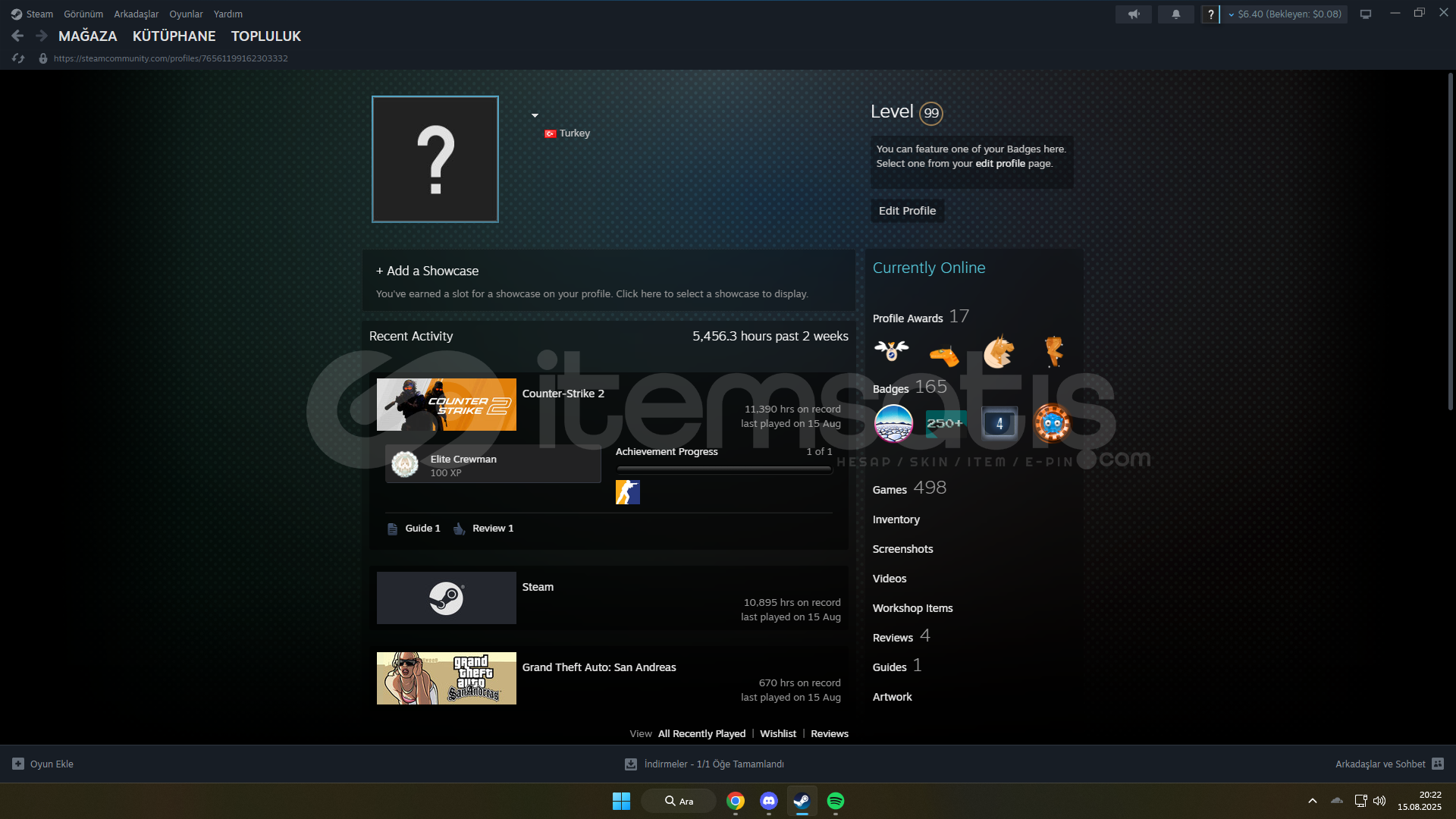Click the question mark help icon
1456x819 pixels.
click(x=1210, y=14)
